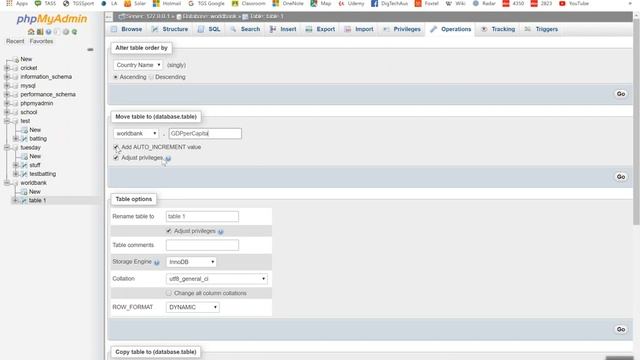
Task: Open phpMyAdmin documentation question icon
Action: tap(49, 32)
